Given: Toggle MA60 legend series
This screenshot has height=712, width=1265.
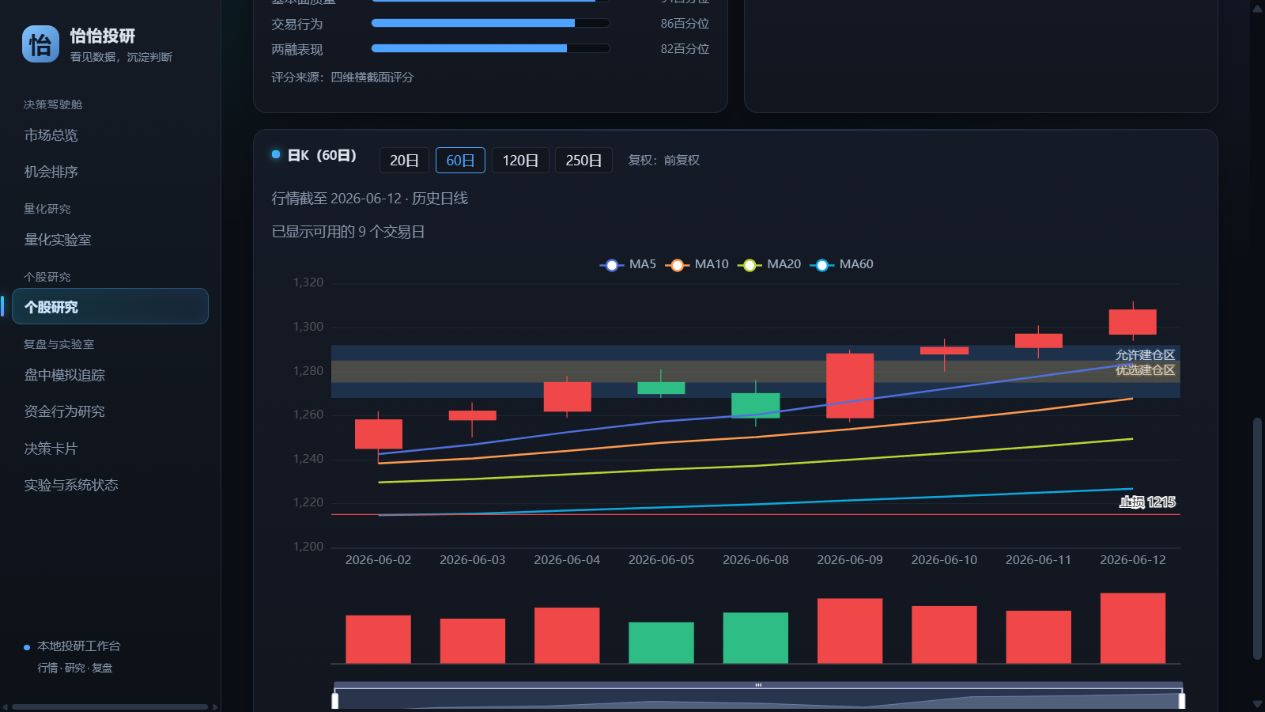Looking at the screenshot, I should [841, 265].
